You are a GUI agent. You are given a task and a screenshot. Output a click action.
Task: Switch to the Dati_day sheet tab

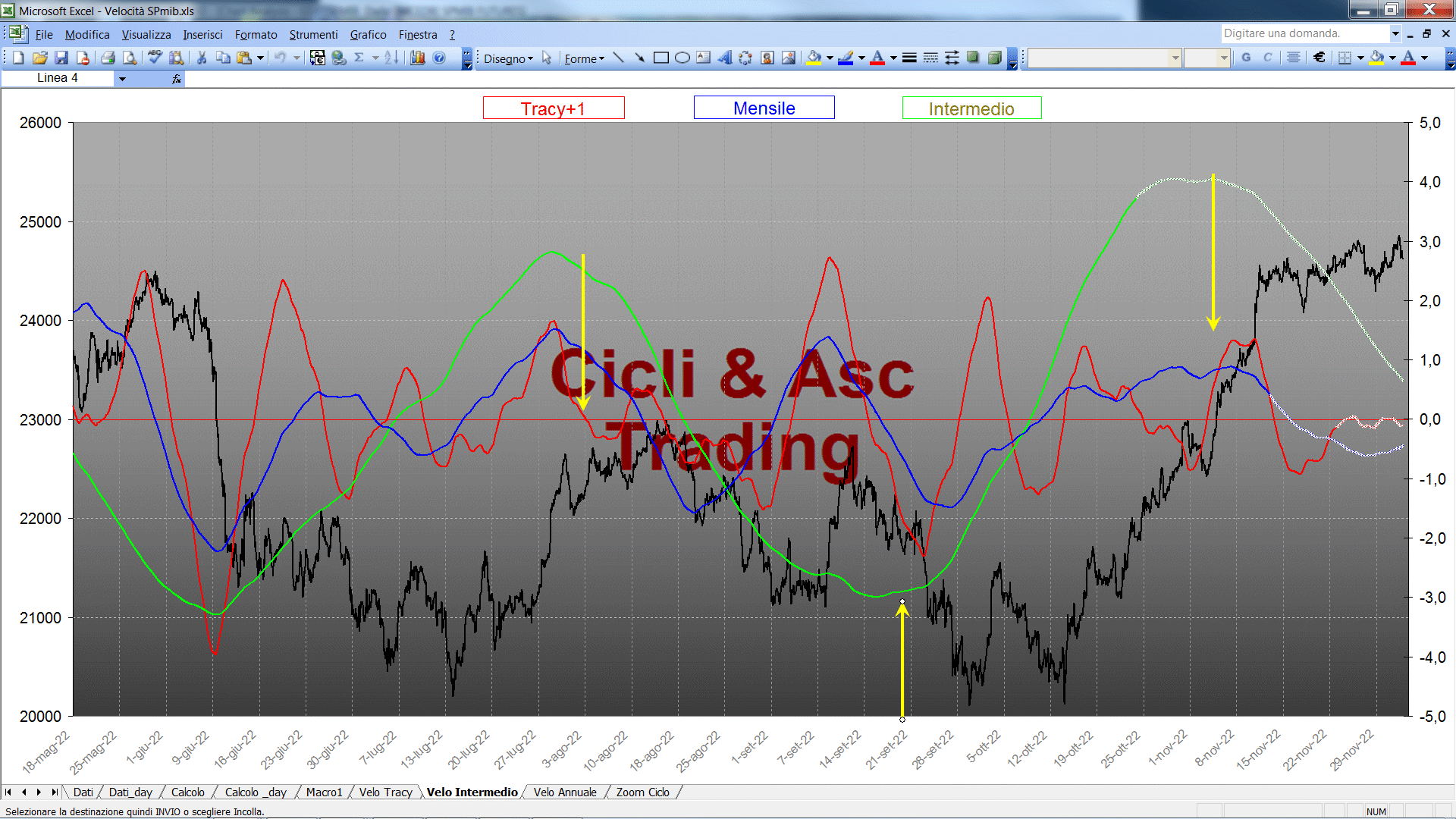click(x=130, y=792)
